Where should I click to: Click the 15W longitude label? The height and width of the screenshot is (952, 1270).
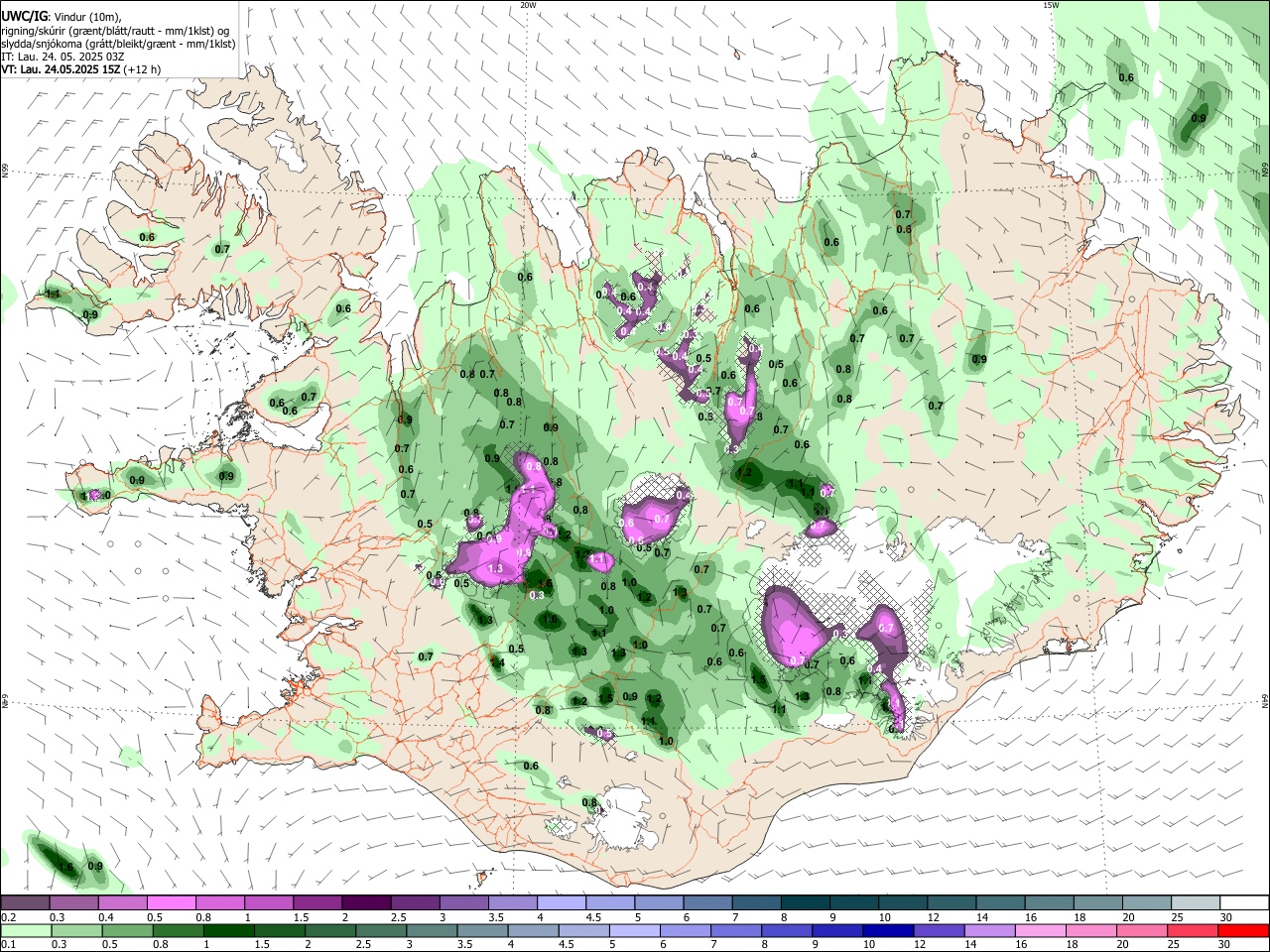[x=1051, y=5]
